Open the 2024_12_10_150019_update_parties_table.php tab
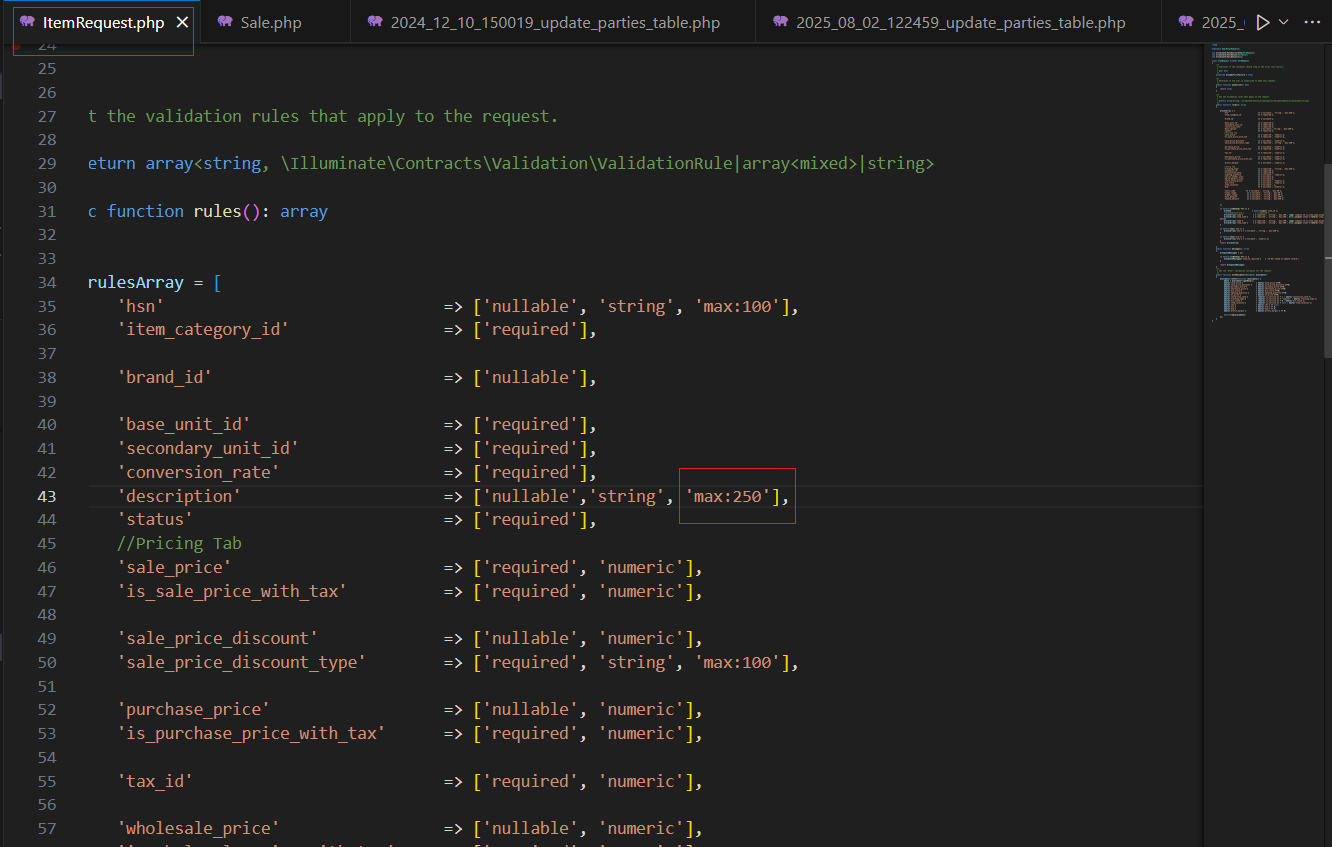The image size is (1332, 847). click(555, 22)
